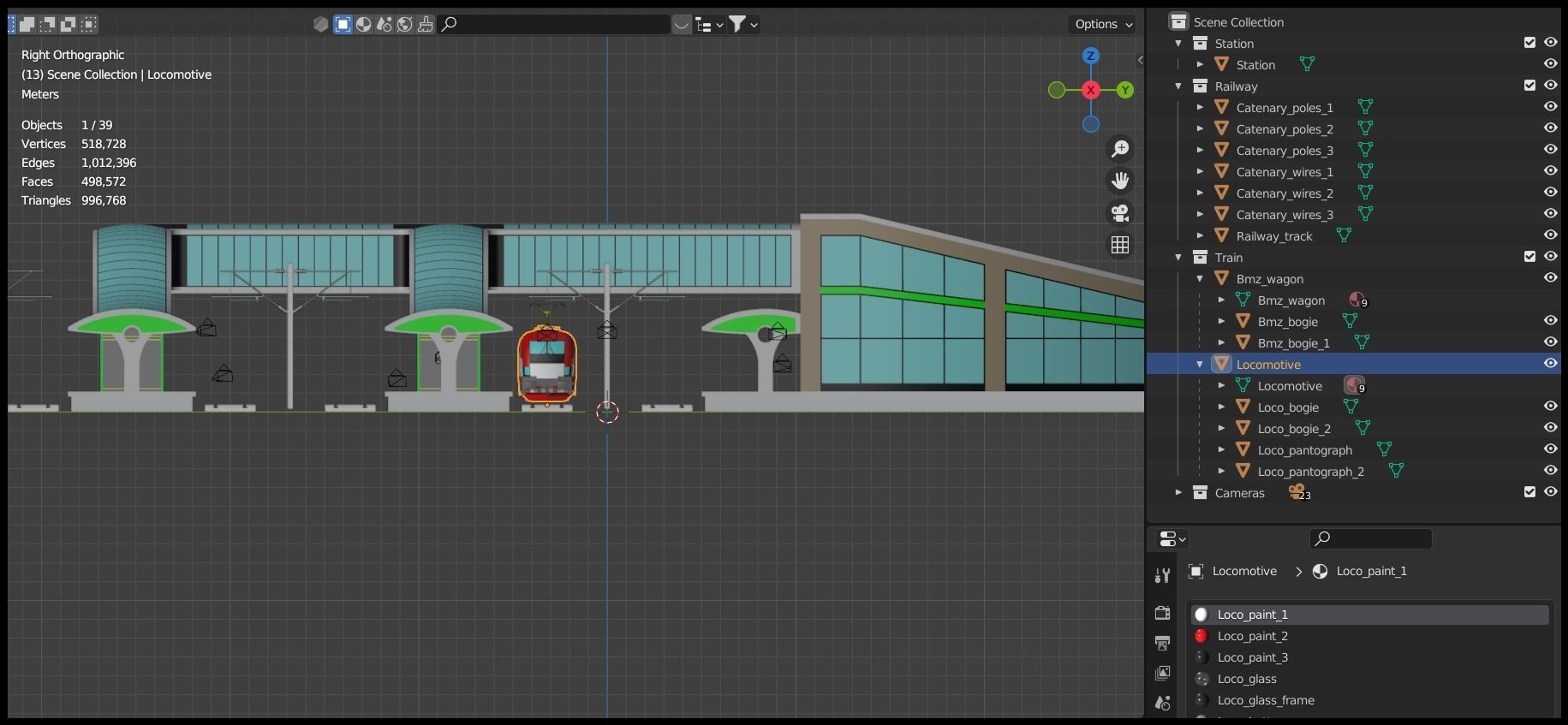
Task: Toggle the sidebar arrow at viewport edge
Action: (1140, 60)
